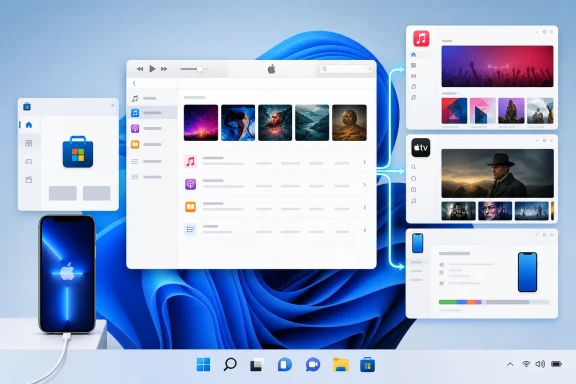Click the blue list row icon in iTunes
This screenshot has height=384, width=576.
coord(190,229)
